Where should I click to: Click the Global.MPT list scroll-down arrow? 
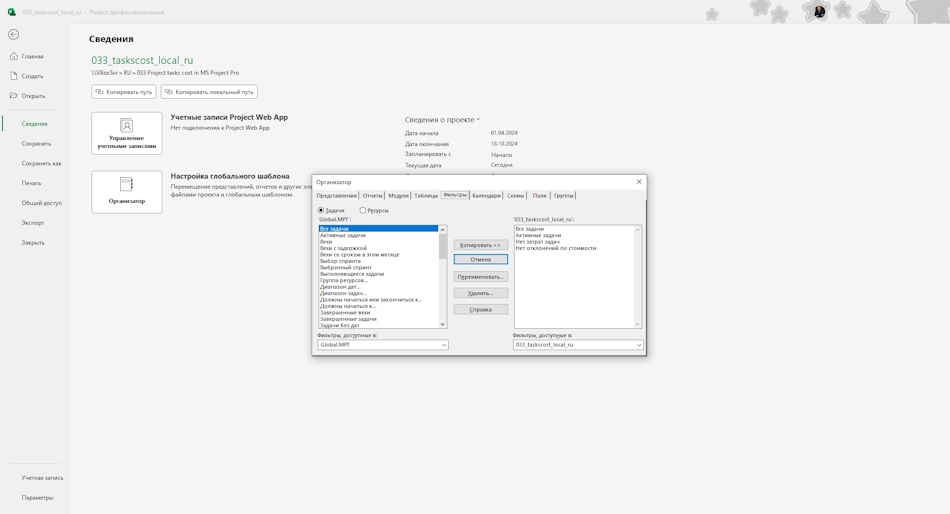pyautogui.click(x=442, y=324)
